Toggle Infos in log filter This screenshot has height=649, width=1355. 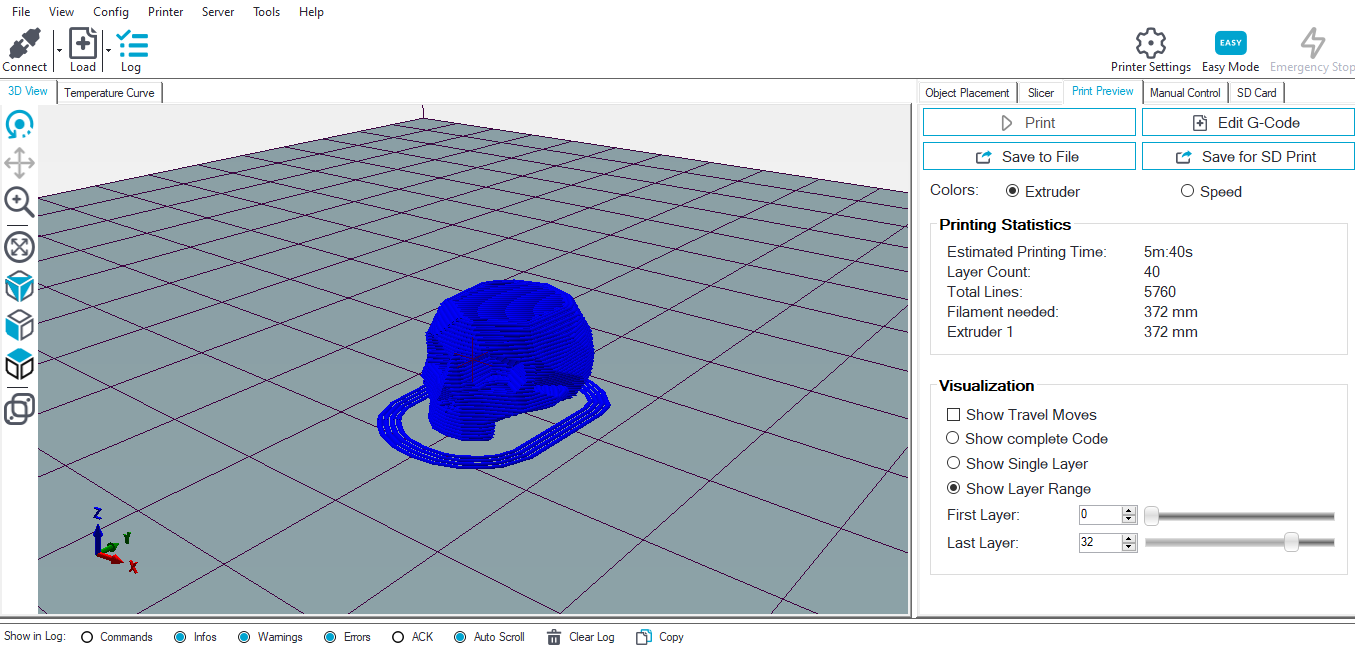click(180, 637)
